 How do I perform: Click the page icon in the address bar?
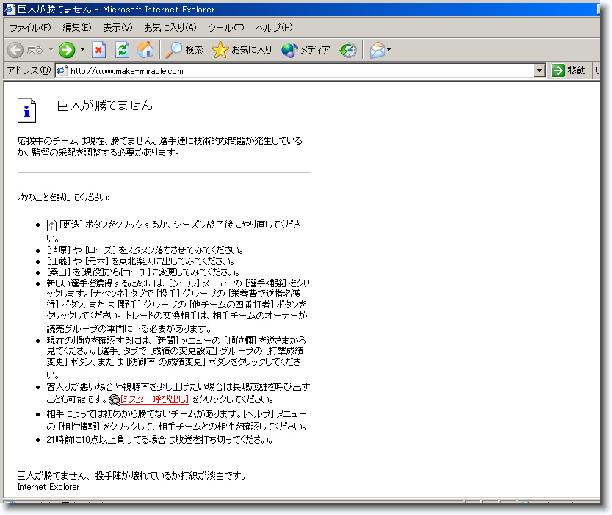[62, 71]
